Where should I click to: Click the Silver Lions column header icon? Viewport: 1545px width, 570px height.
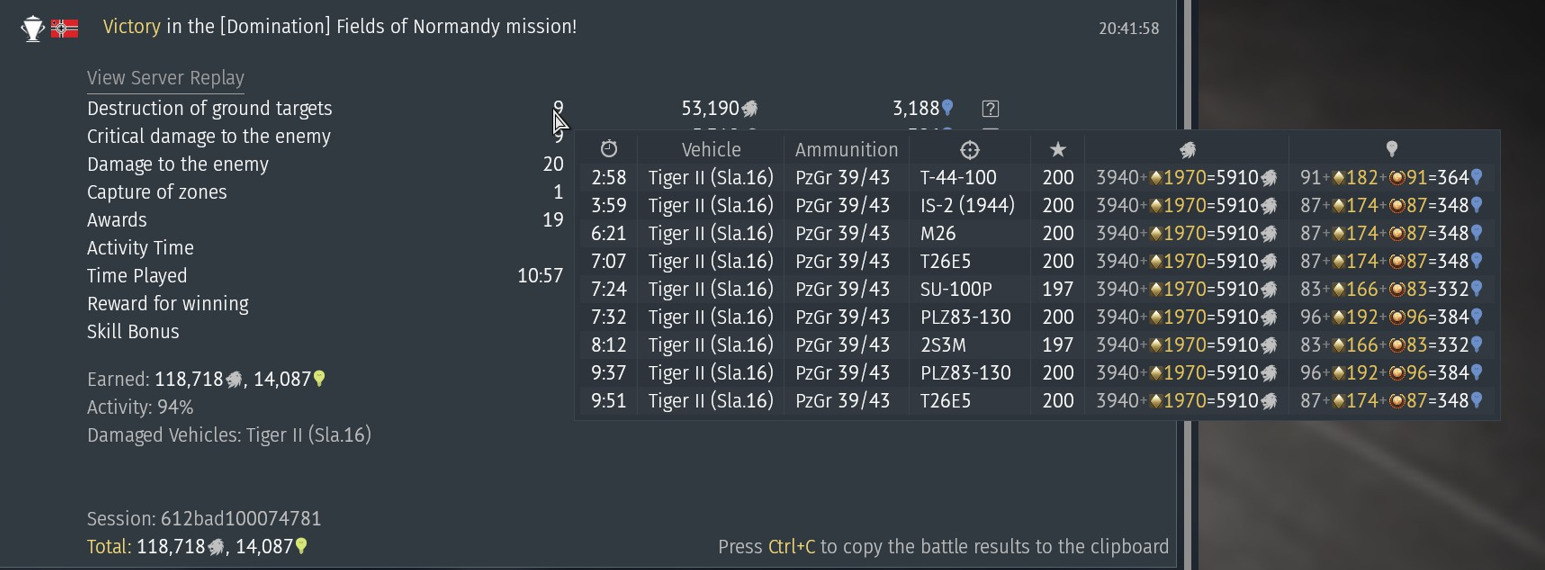(x=1187, y=149)
